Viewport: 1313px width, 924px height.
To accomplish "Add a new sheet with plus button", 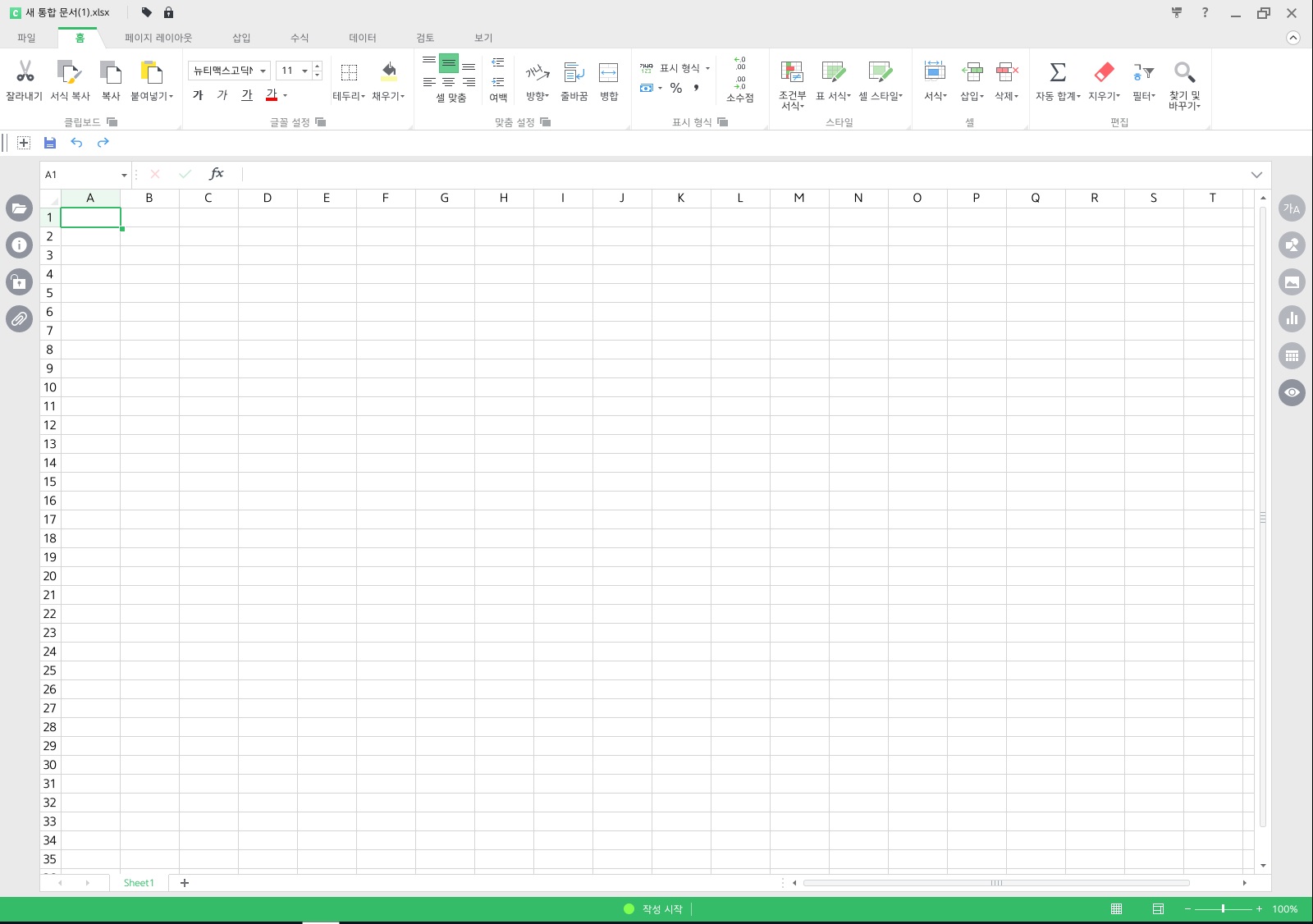I will click(185, 883).
